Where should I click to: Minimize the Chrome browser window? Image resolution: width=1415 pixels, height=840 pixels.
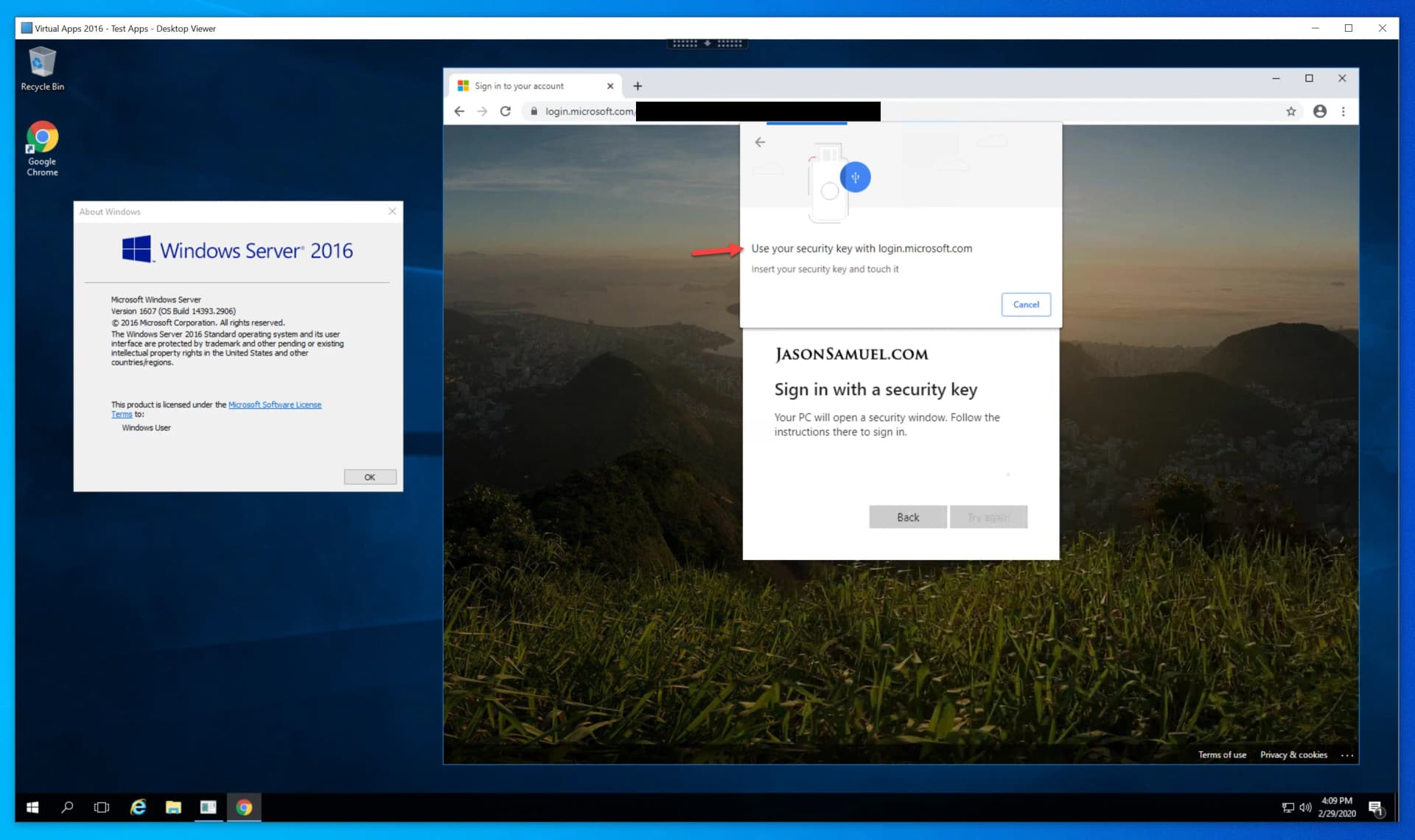click(x=1276, y=78)
